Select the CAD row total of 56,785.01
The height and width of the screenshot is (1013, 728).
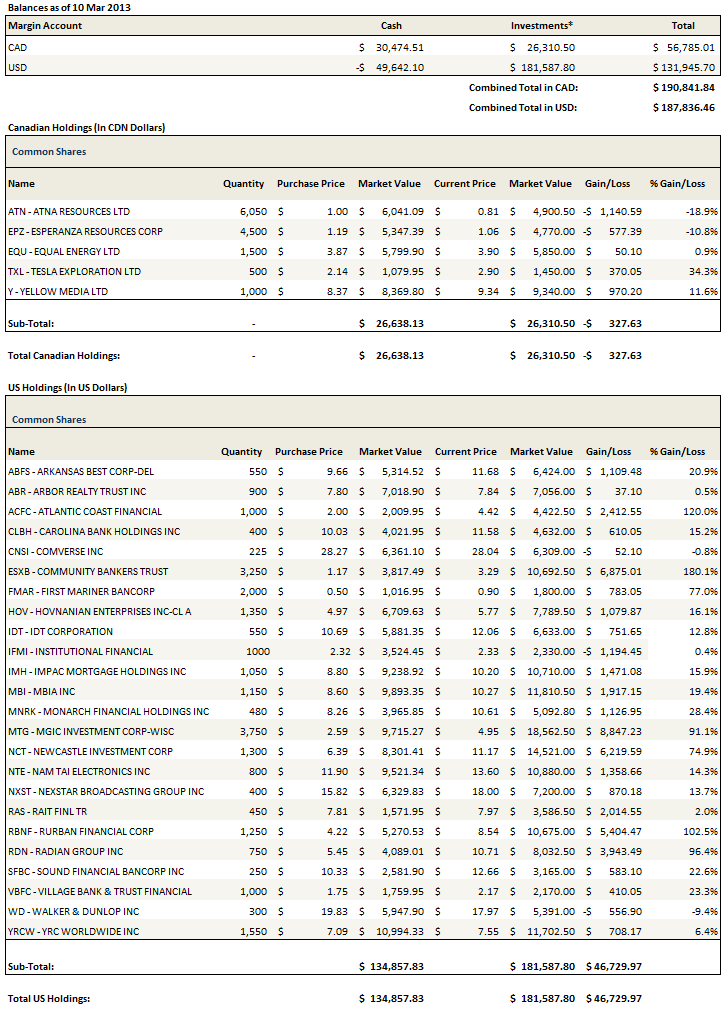click(x=684, y=47)
